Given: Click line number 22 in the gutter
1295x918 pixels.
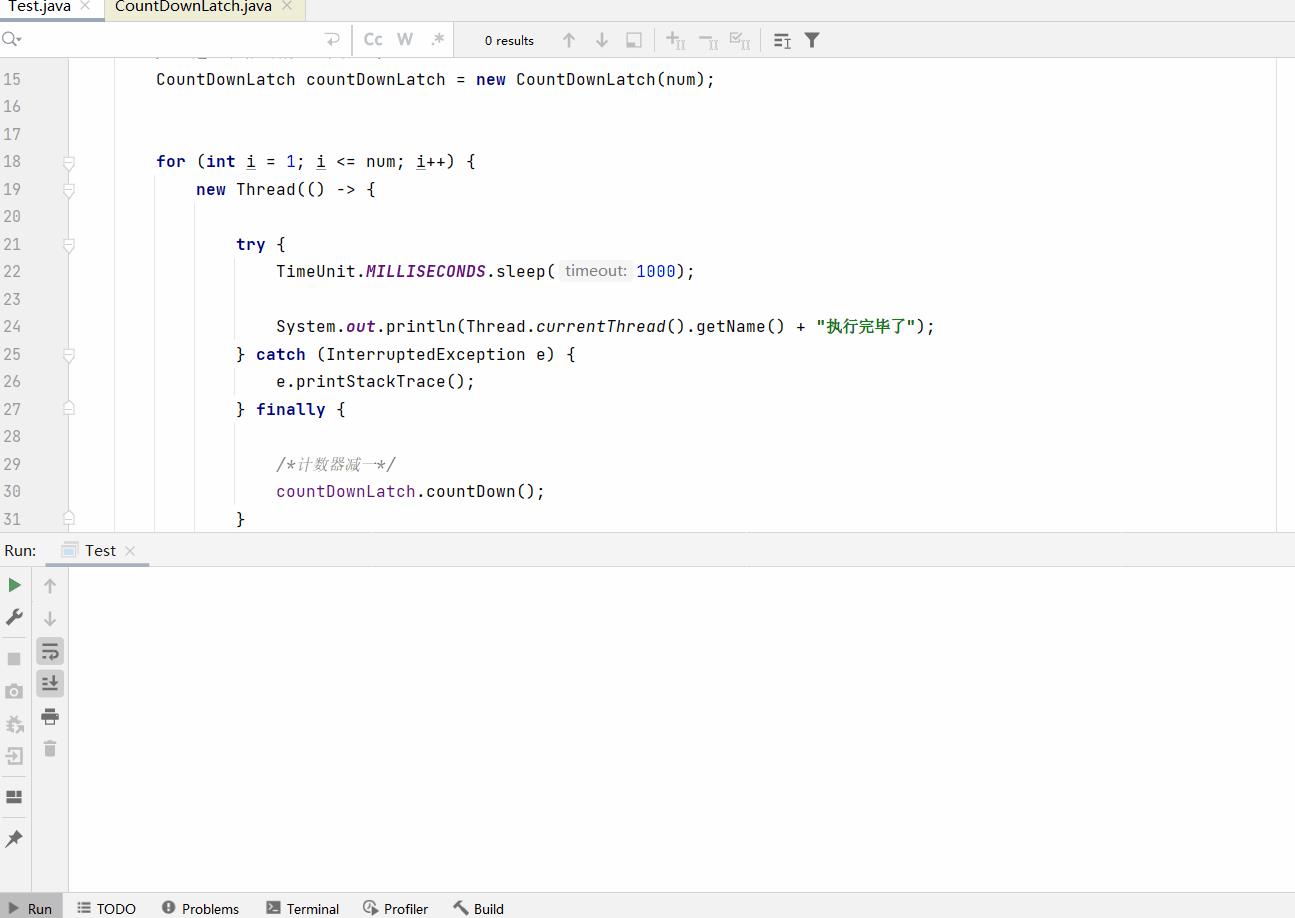Looking at the screenshot, I should point(12,271).
